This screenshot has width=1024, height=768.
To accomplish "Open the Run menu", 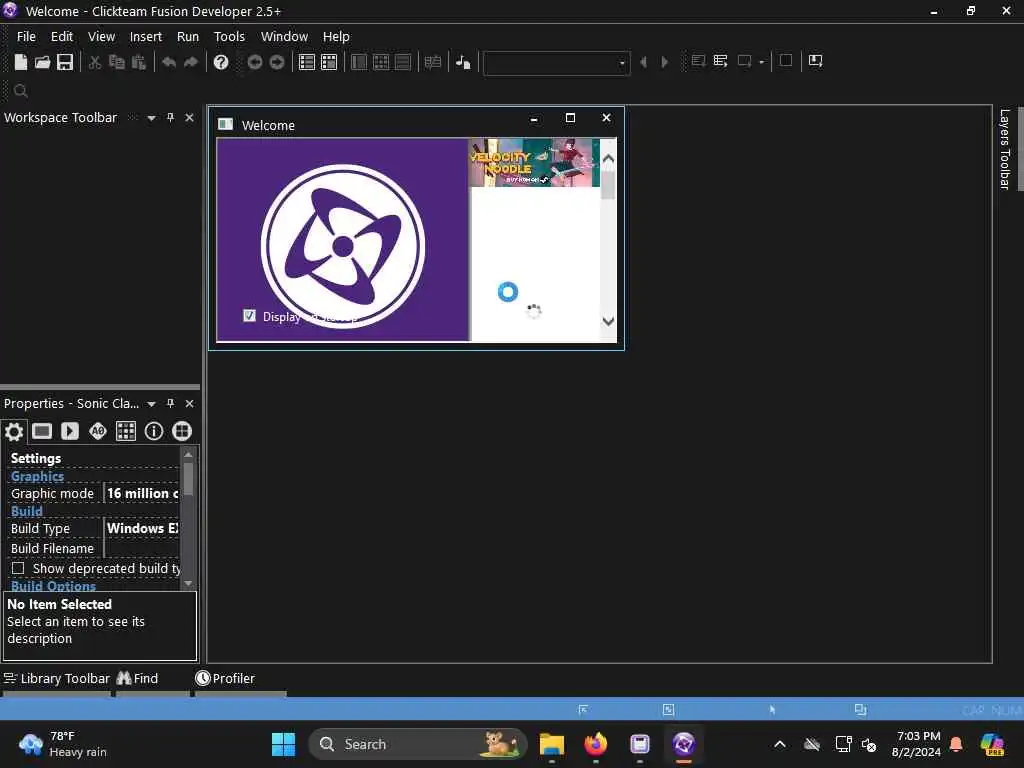I will tap(188, 37).
